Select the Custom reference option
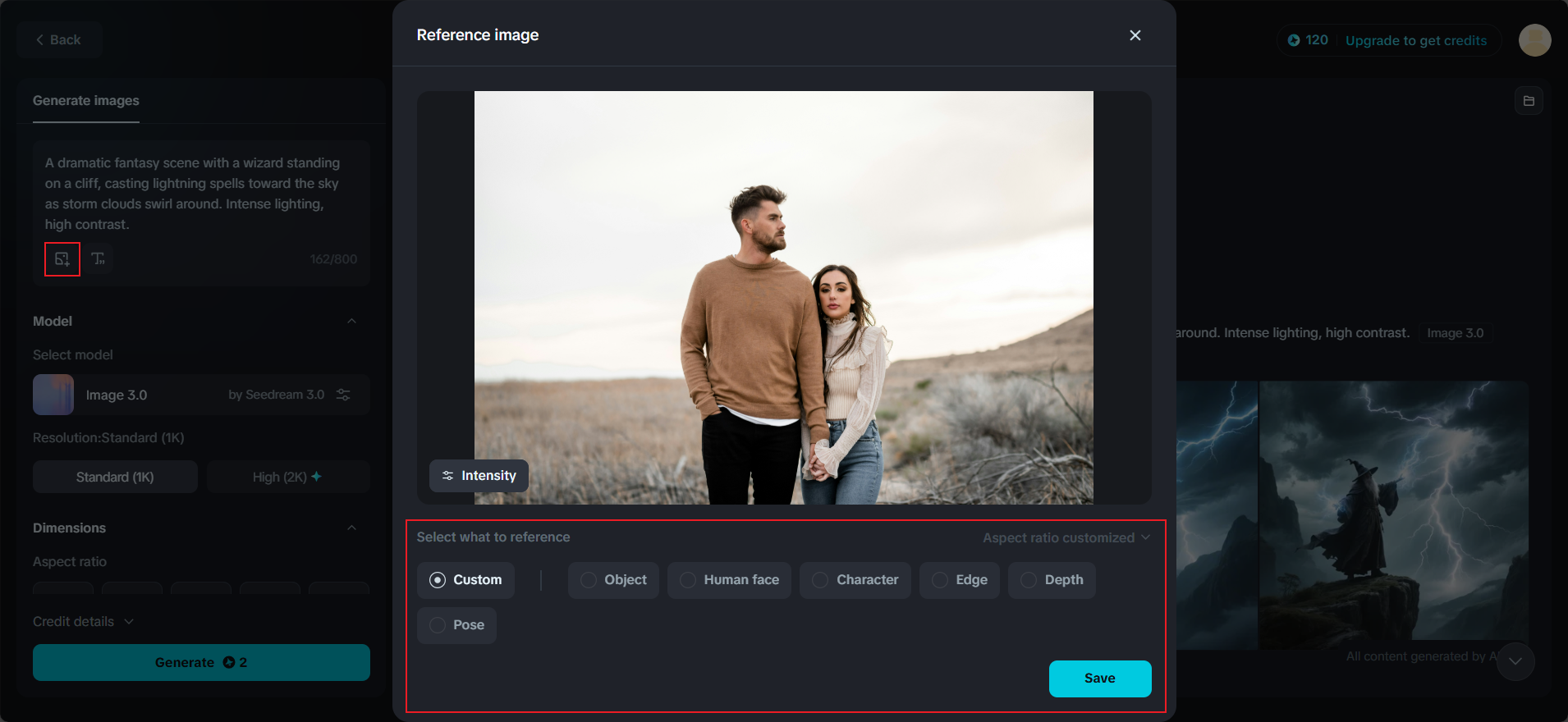Screen dimensions: 1568x722 click(x=465, y=580)
